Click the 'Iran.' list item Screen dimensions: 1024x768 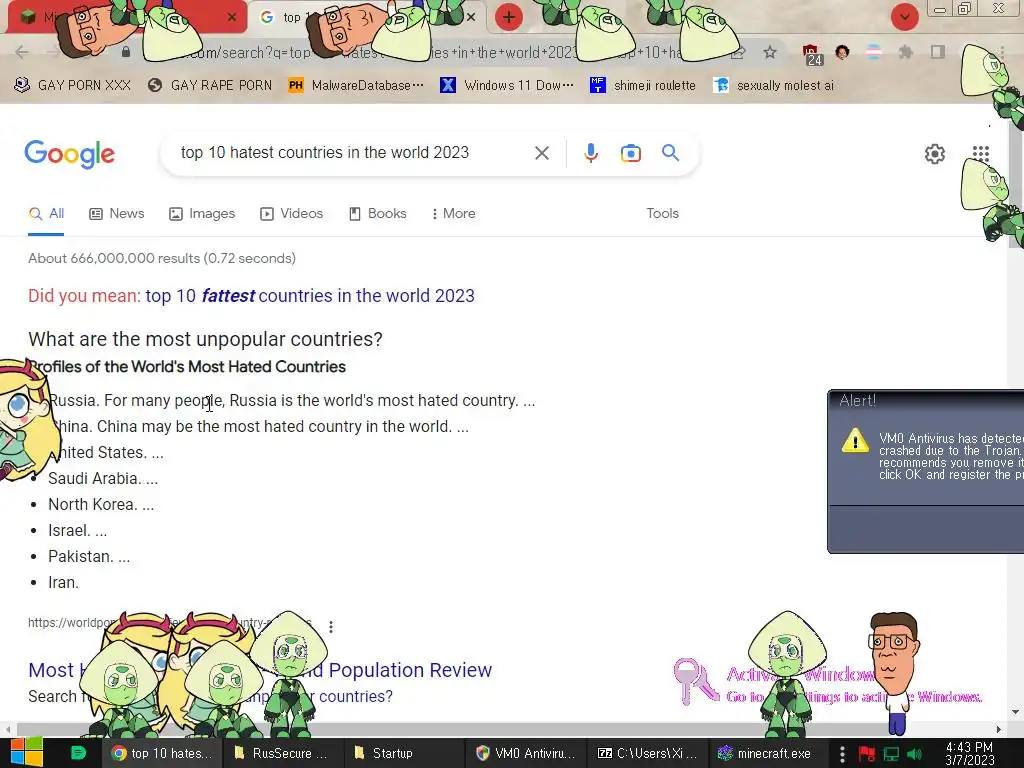click(63, 583)
